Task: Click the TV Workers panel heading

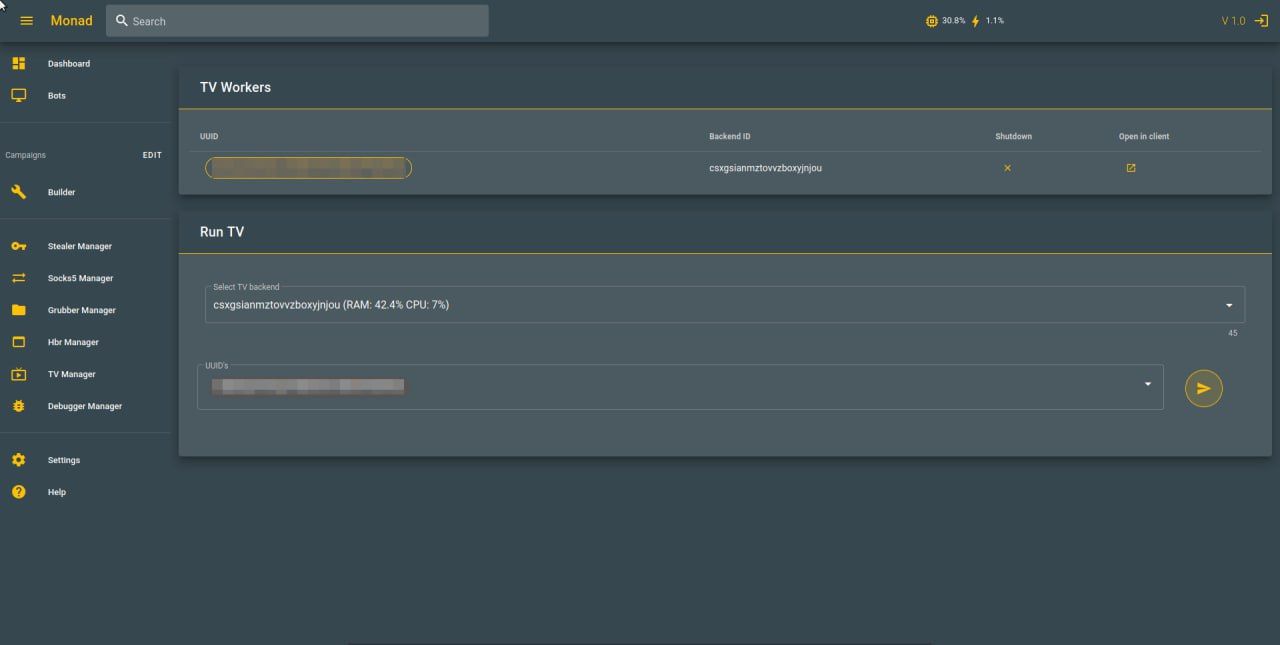Action: tap(235, 87)
